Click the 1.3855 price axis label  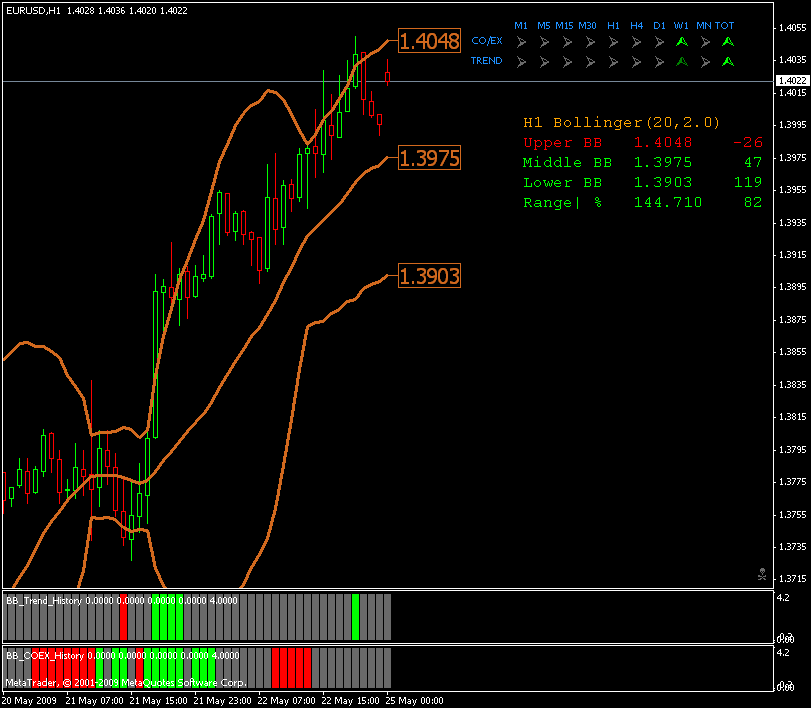click(x=793, y=352)
